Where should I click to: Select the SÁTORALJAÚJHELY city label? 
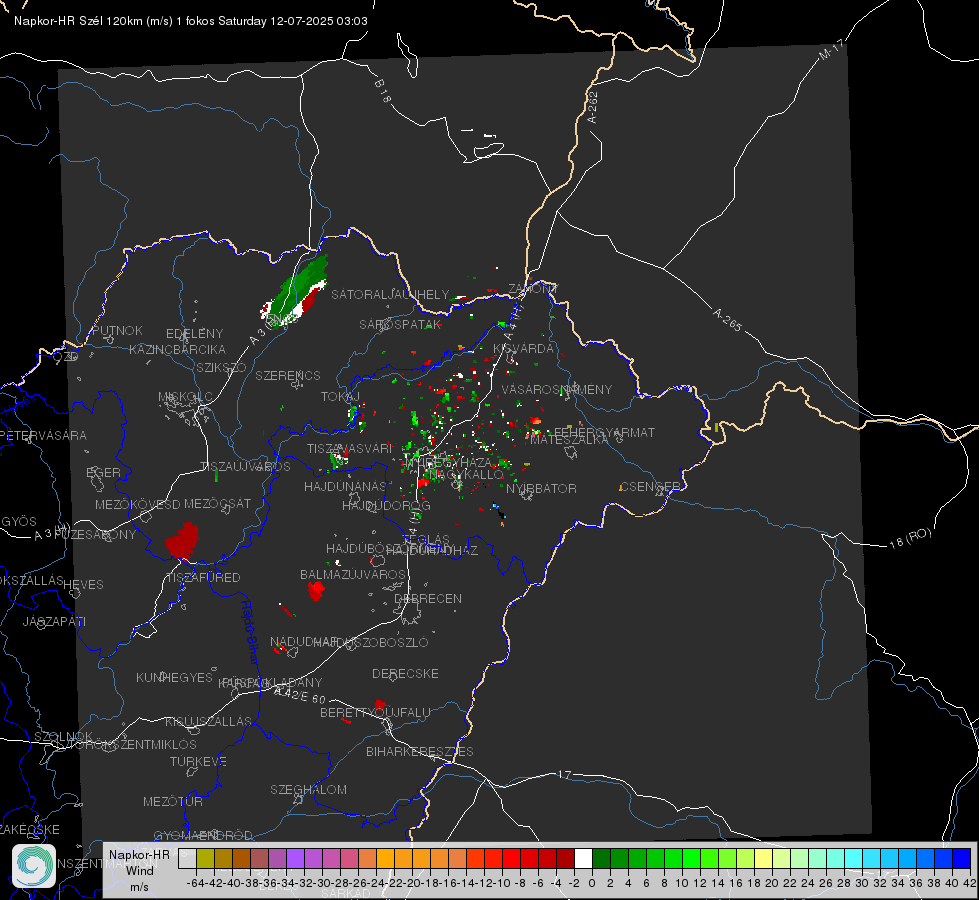[390, 294]
